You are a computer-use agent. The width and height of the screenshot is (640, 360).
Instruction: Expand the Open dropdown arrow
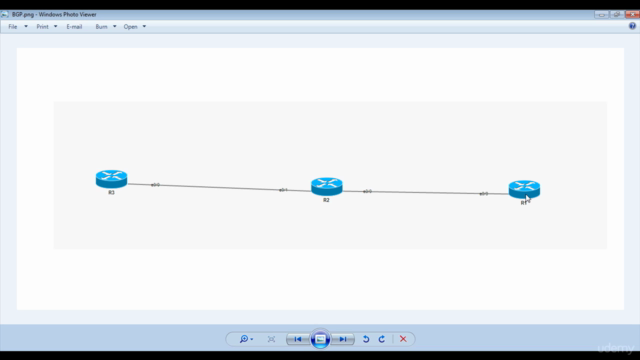click(x=144, y=27)
